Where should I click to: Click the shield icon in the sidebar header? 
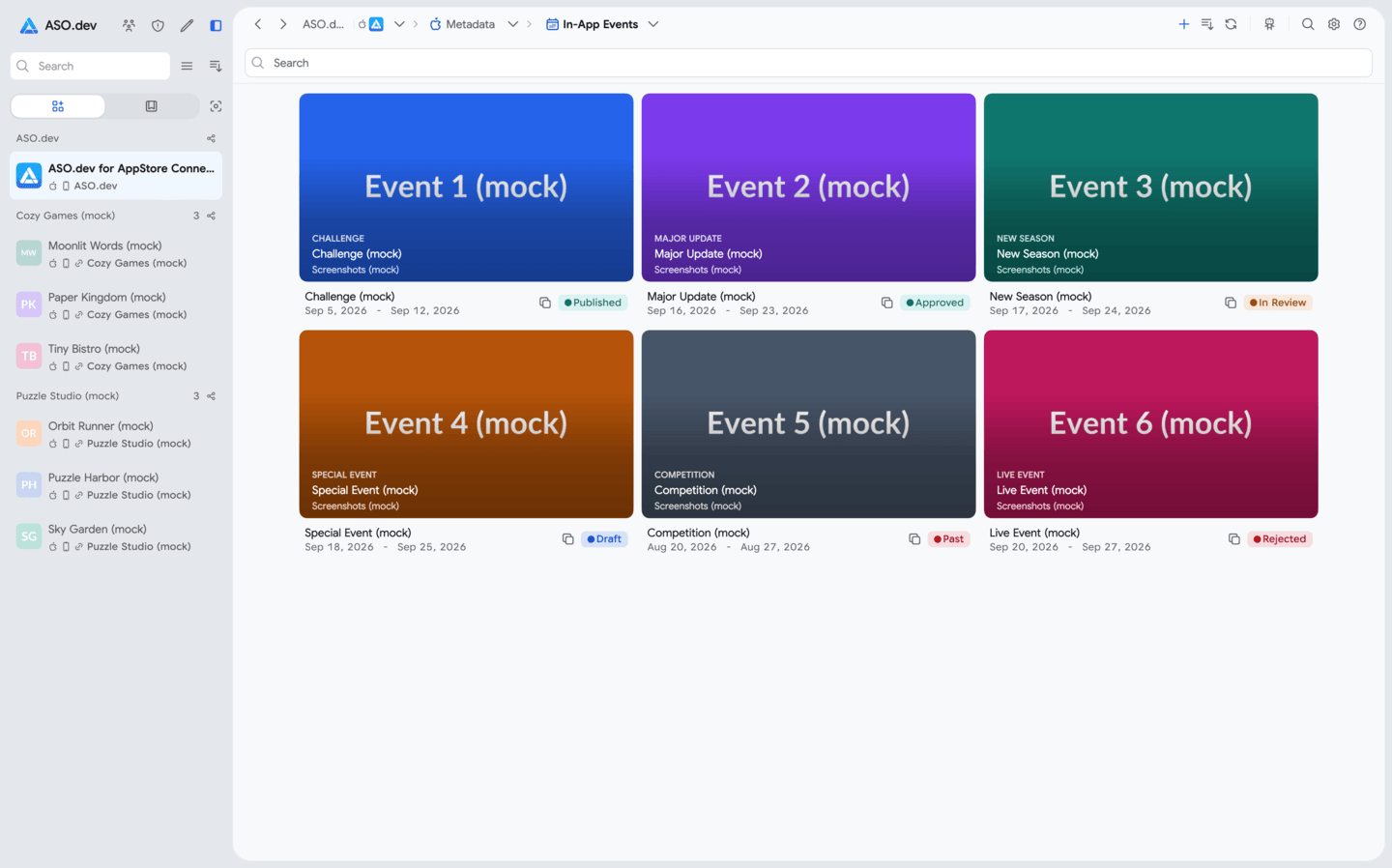[158, 25]
